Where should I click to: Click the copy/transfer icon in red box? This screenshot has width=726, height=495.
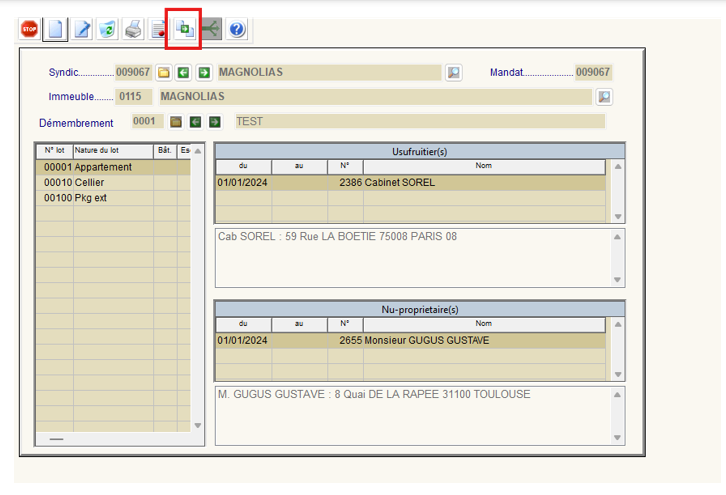point(185,29)
